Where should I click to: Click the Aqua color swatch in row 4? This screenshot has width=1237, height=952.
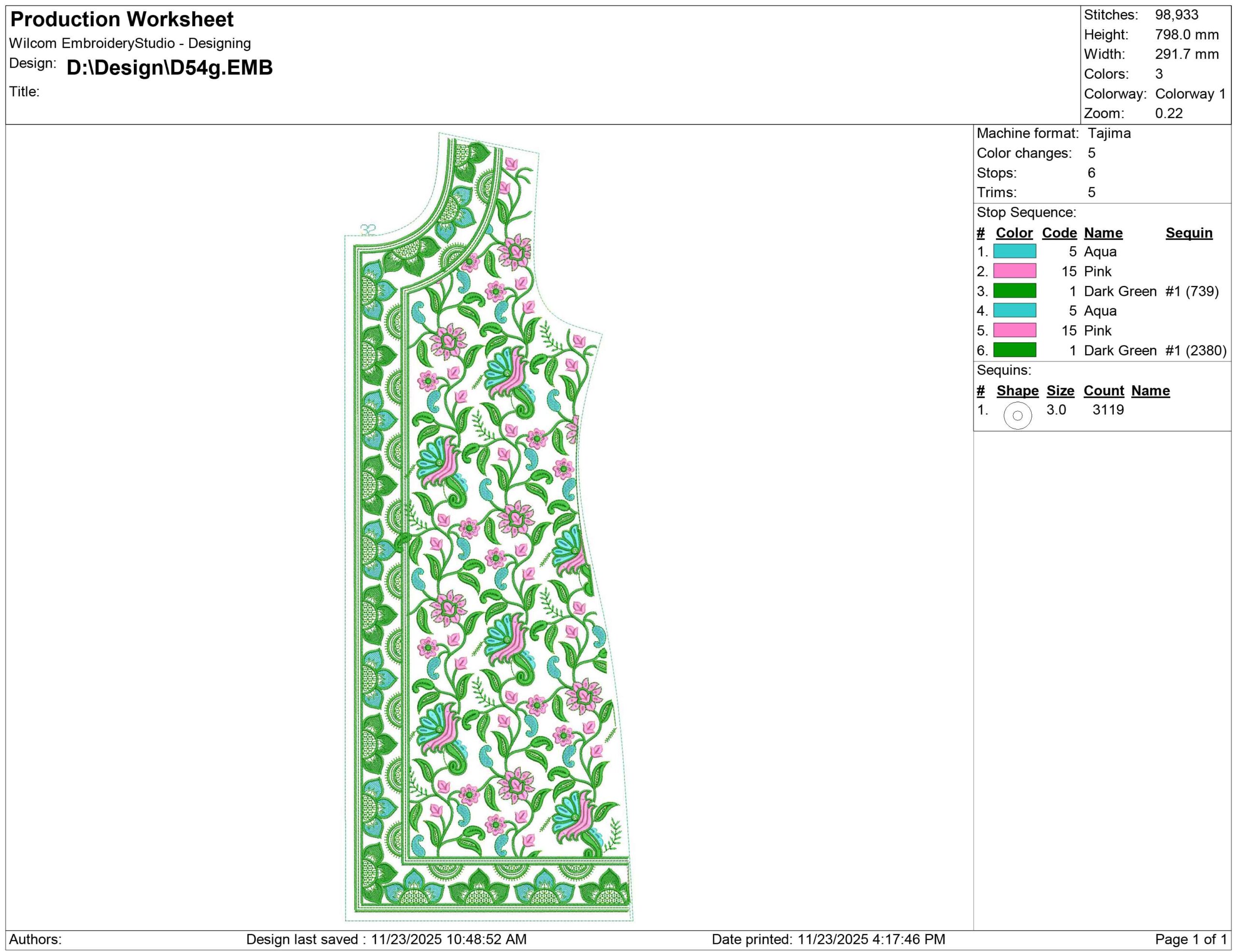coord(1014,310)
